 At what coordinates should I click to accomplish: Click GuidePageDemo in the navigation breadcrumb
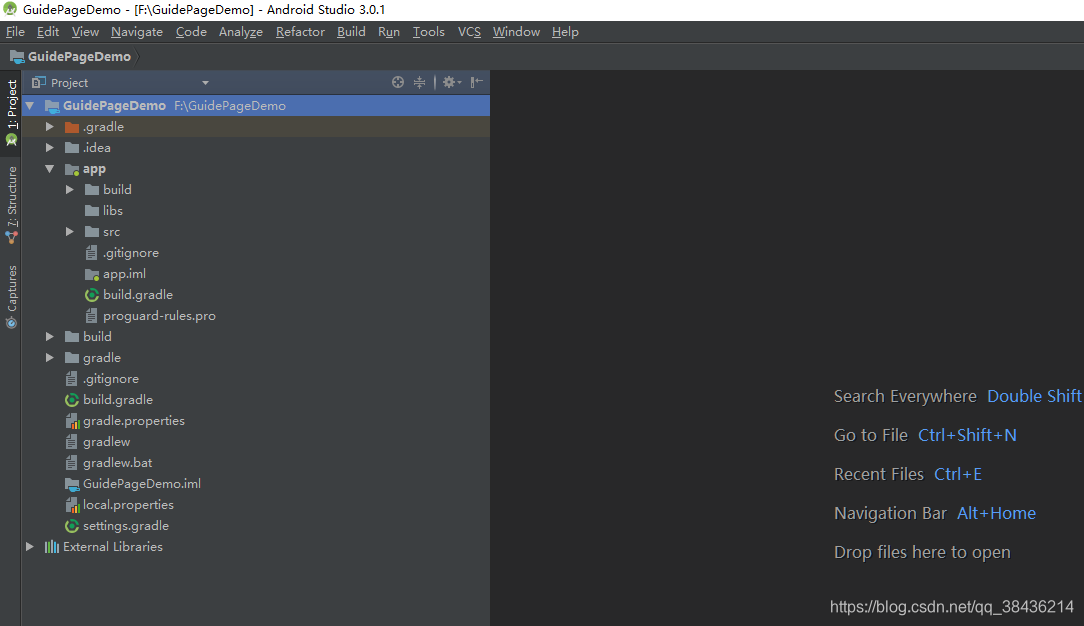[79, 57]
